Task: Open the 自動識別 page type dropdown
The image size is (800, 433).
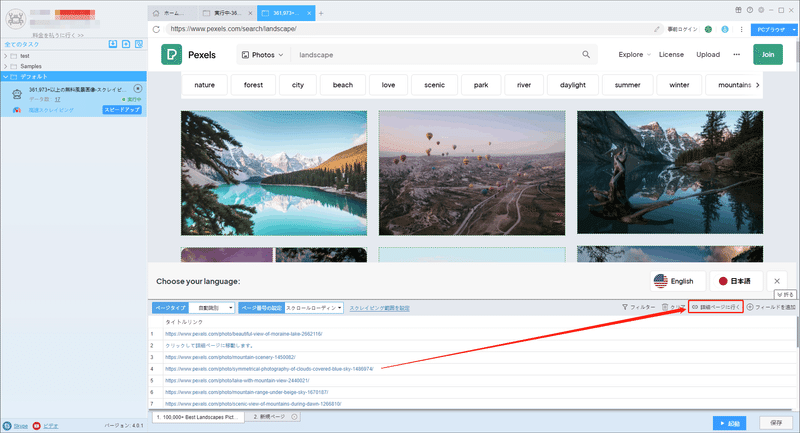Action: pos(212,308)
